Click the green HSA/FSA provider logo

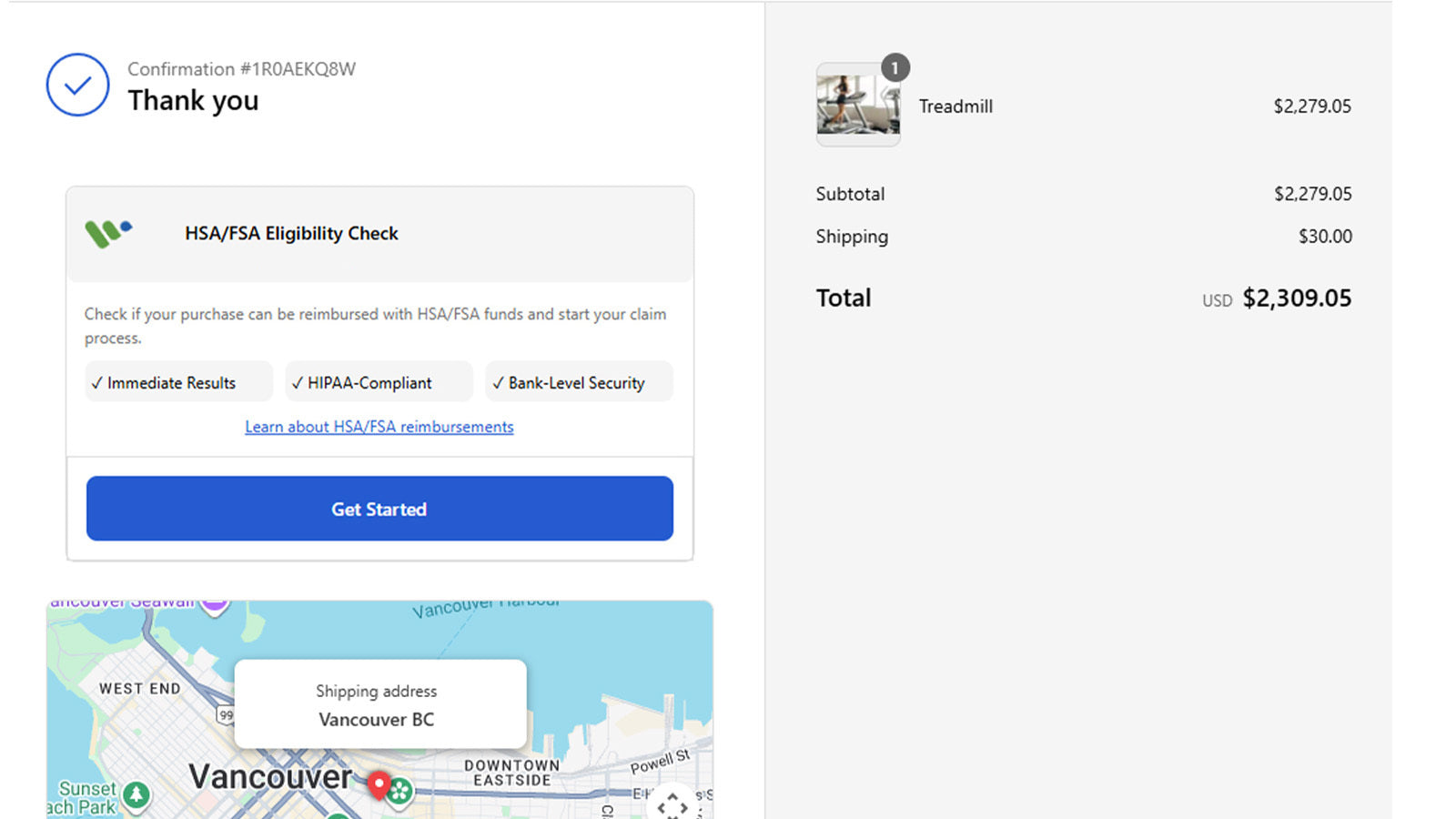tap(108, 233)
